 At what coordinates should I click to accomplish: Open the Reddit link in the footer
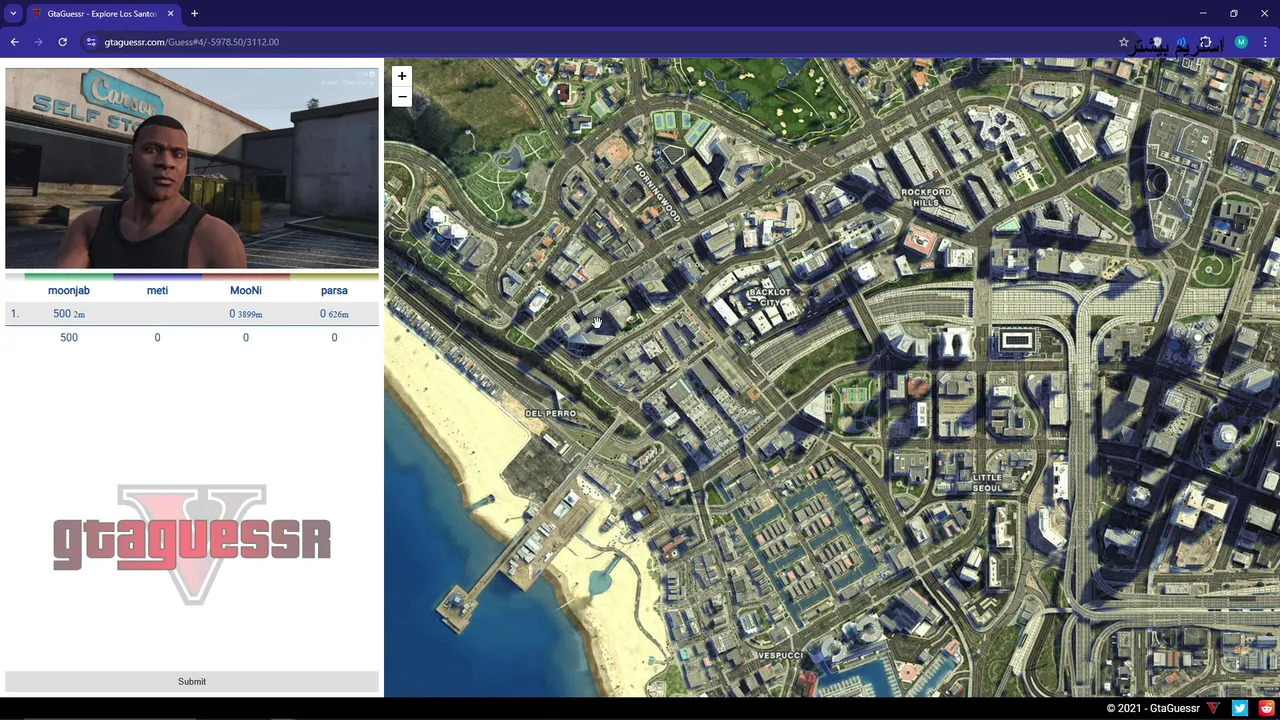pos(1267,708)
